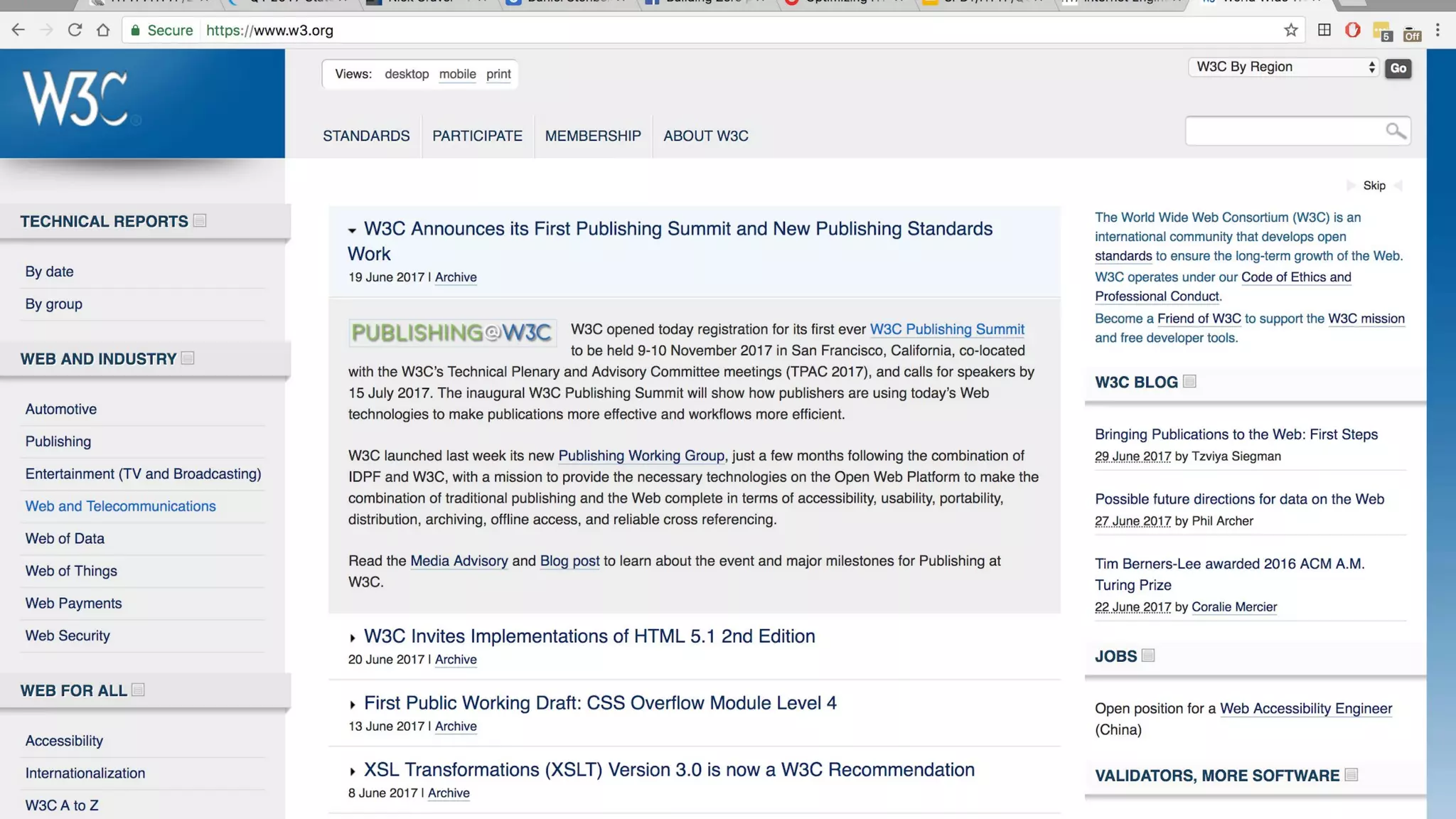Screen dimensions: 1456x819
Task: Open Chrome's three-dot menu
Action: [1438, 30]
